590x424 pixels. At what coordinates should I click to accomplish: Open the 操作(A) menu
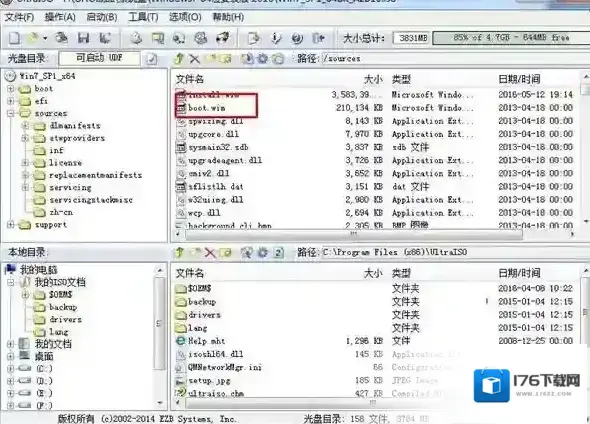tap(60, 17)
